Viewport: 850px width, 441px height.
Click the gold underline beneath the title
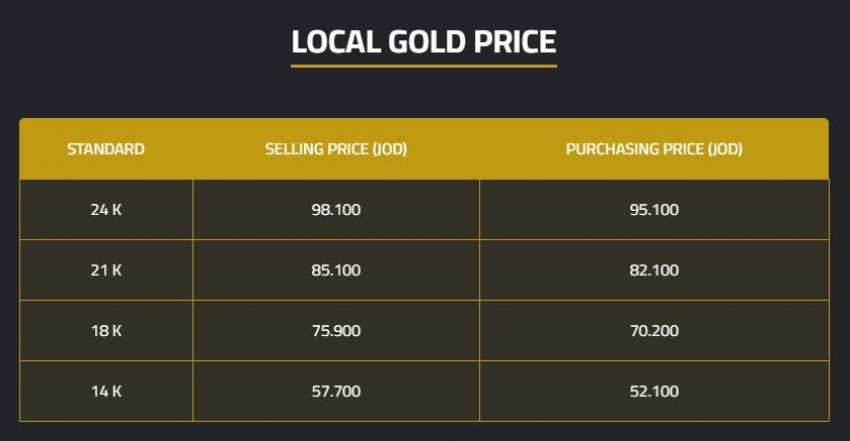click(x=424, y=66)
